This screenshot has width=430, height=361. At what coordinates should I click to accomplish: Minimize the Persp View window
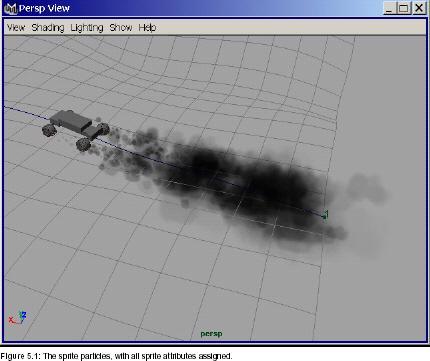(389, 8)
